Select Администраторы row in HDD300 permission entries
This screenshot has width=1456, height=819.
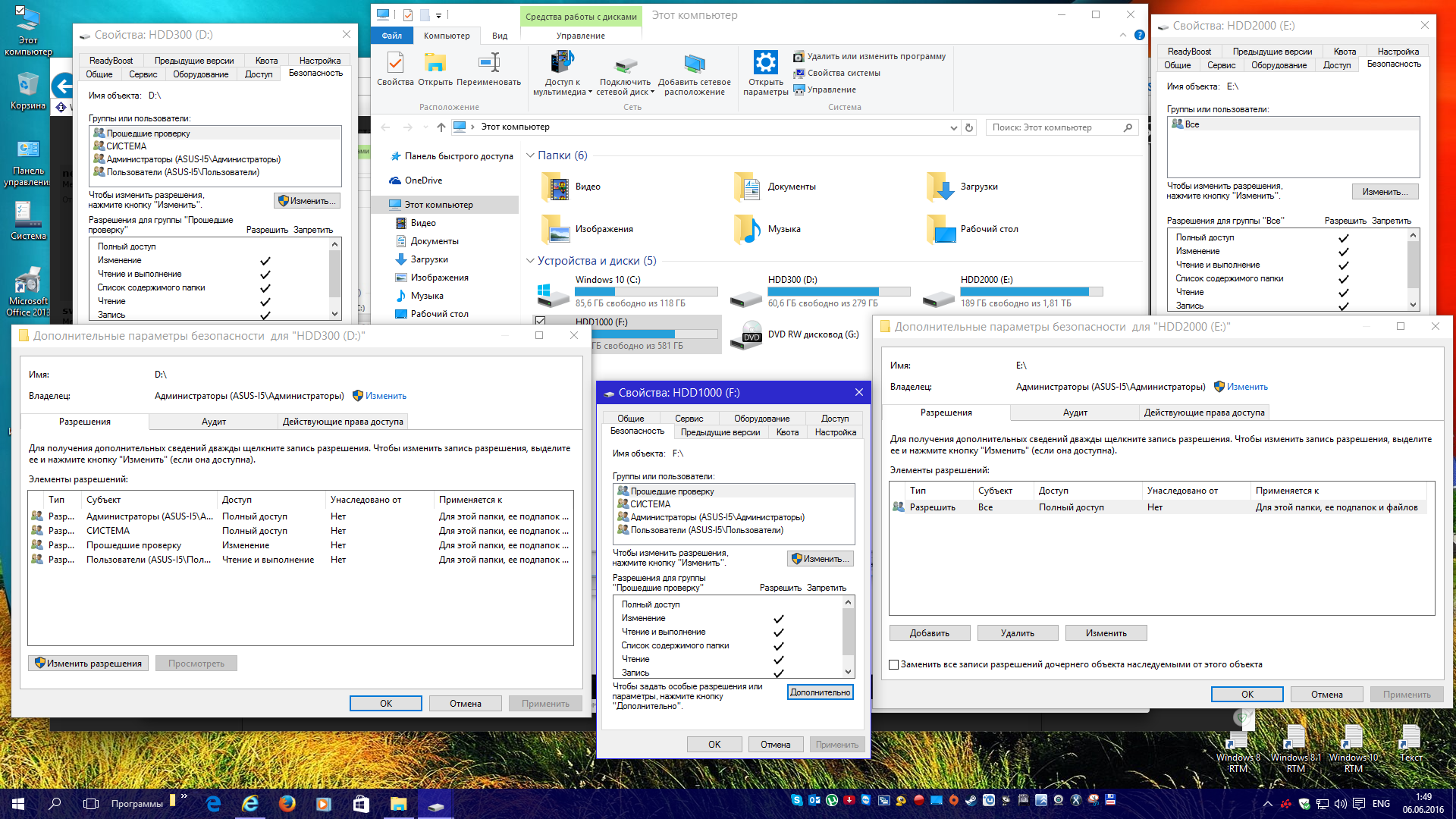(x=300, y=516)
